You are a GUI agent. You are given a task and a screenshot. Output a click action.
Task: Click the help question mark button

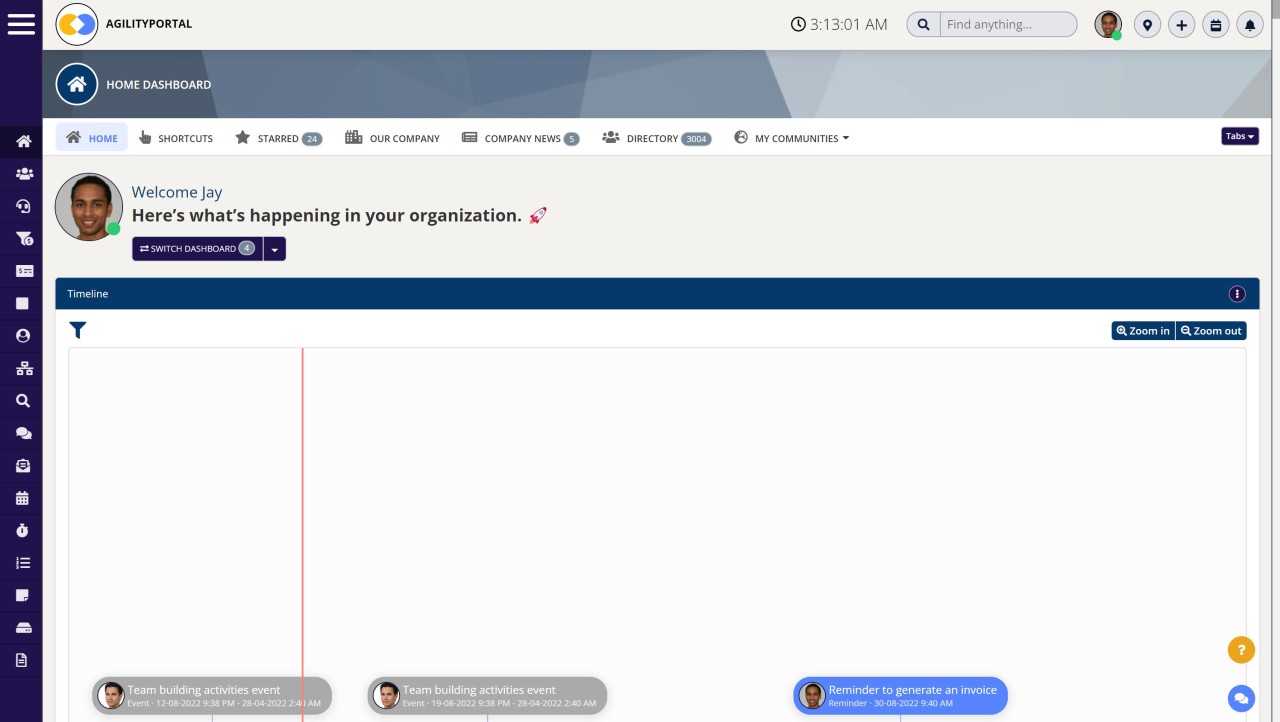tap(1241, 649)
